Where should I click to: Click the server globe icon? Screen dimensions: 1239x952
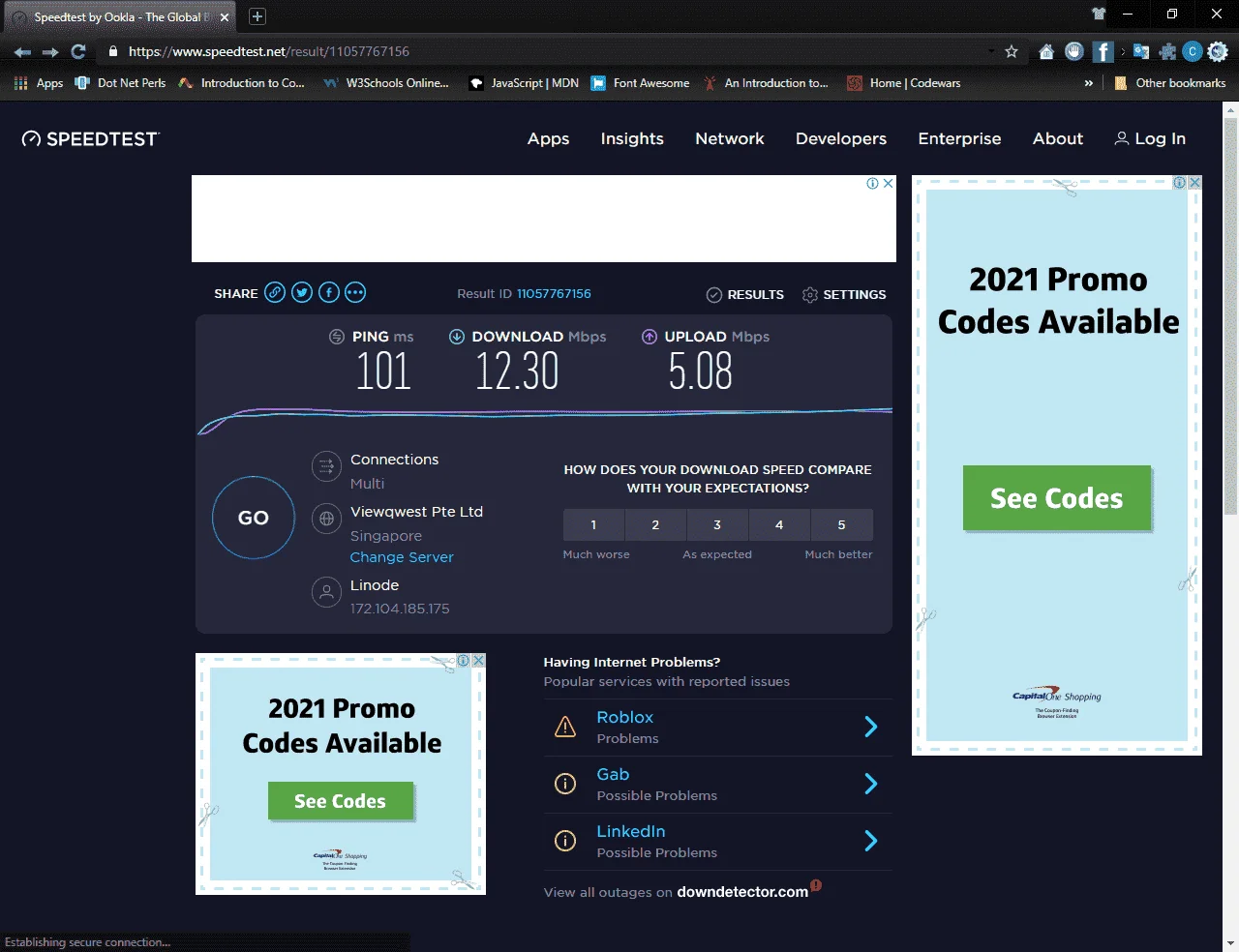point(327,519)
